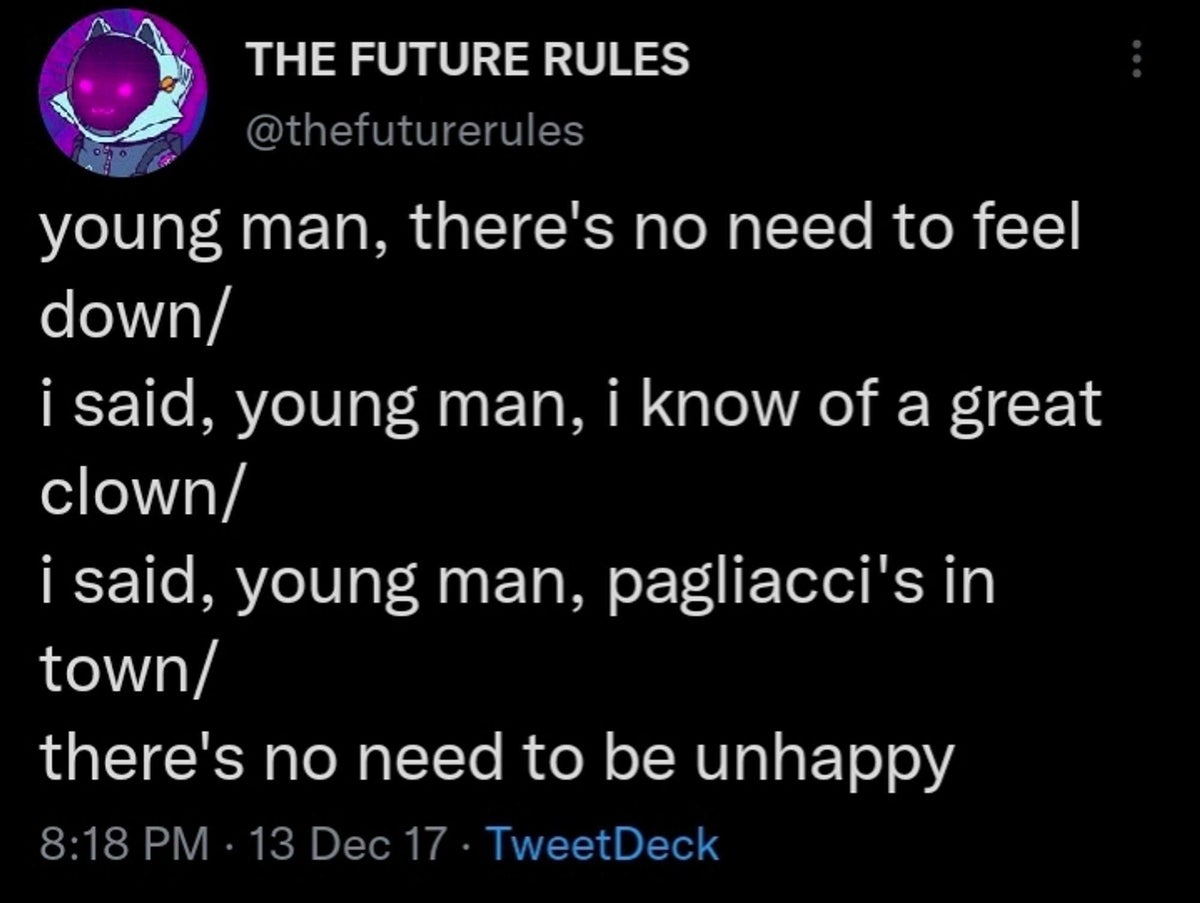Click the word "down/" in the tweet
Image resolution: width=1200 pixels, height=903 pixels.
tap(122, 318)
